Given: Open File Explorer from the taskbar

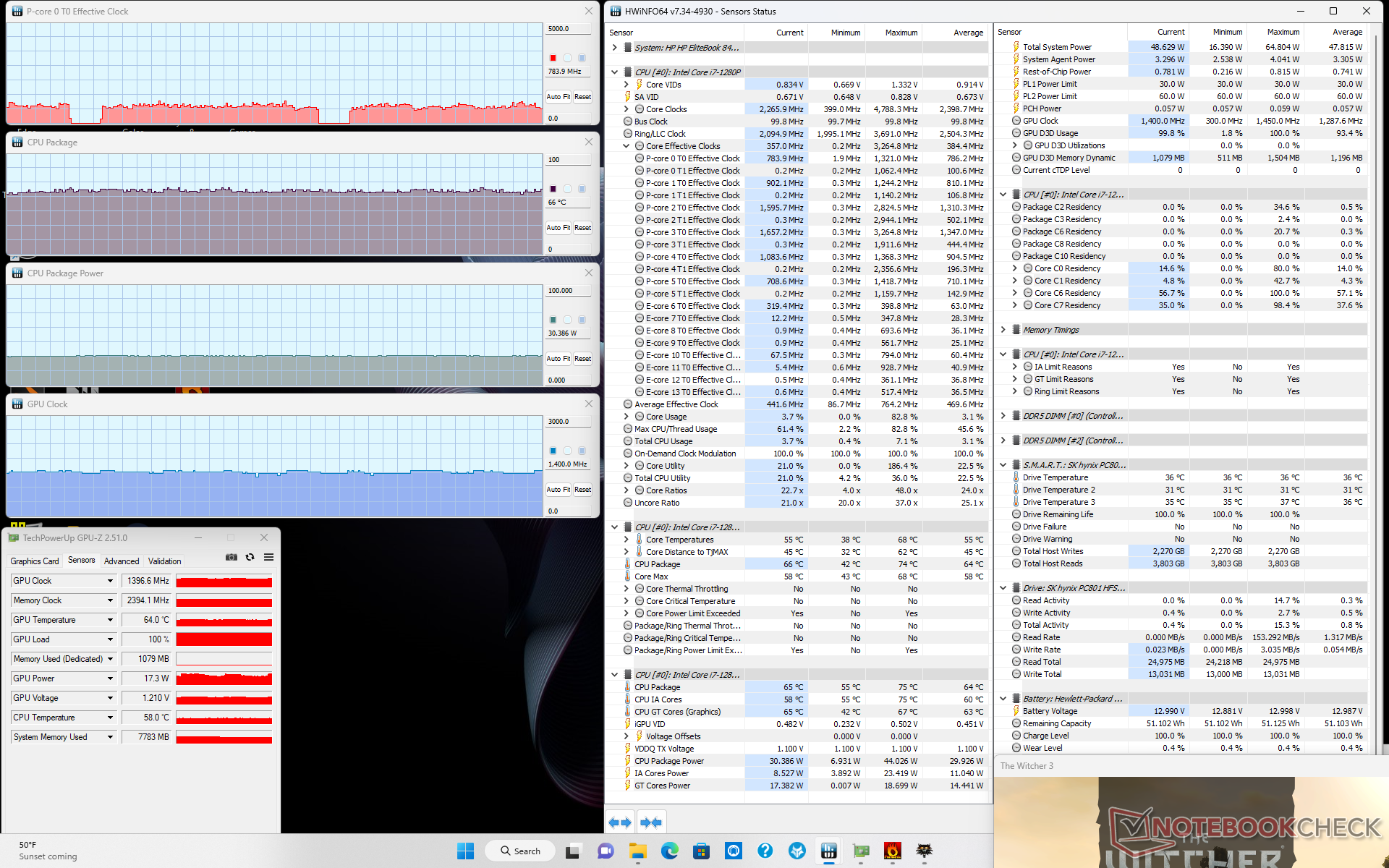Looking at the screenshot, I should tap(637, 851).
